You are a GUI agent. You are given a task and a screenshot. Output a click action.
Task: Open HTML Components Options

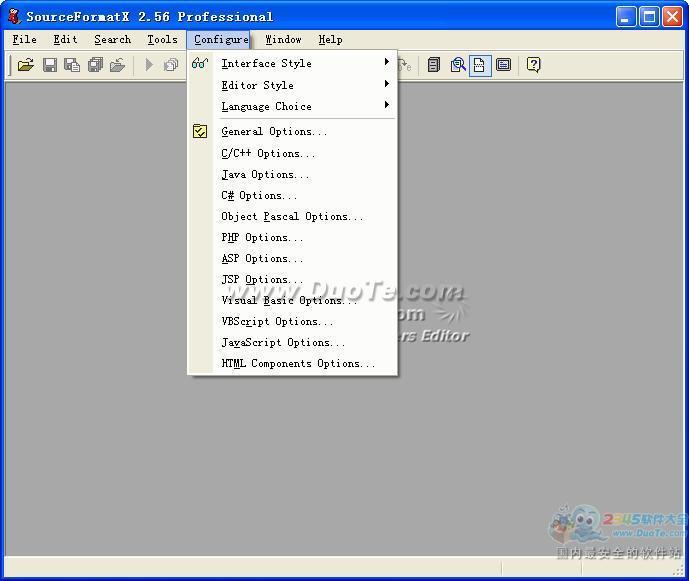292,363
